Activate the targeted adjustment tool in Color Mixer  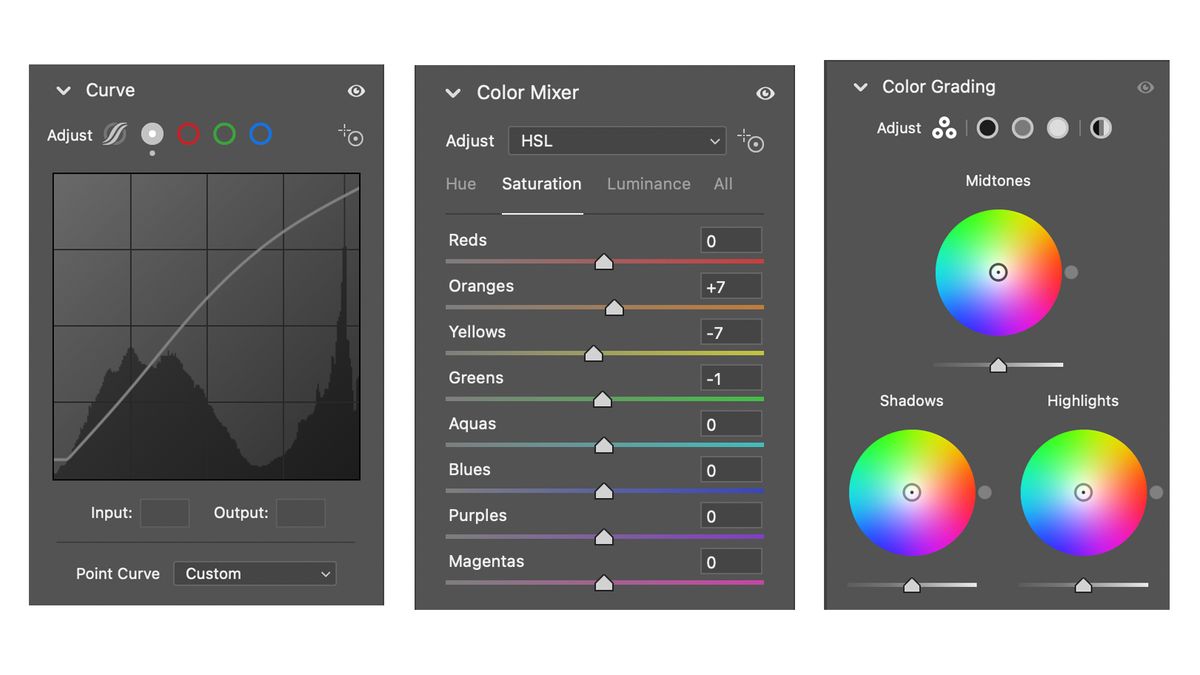[750, 141]
